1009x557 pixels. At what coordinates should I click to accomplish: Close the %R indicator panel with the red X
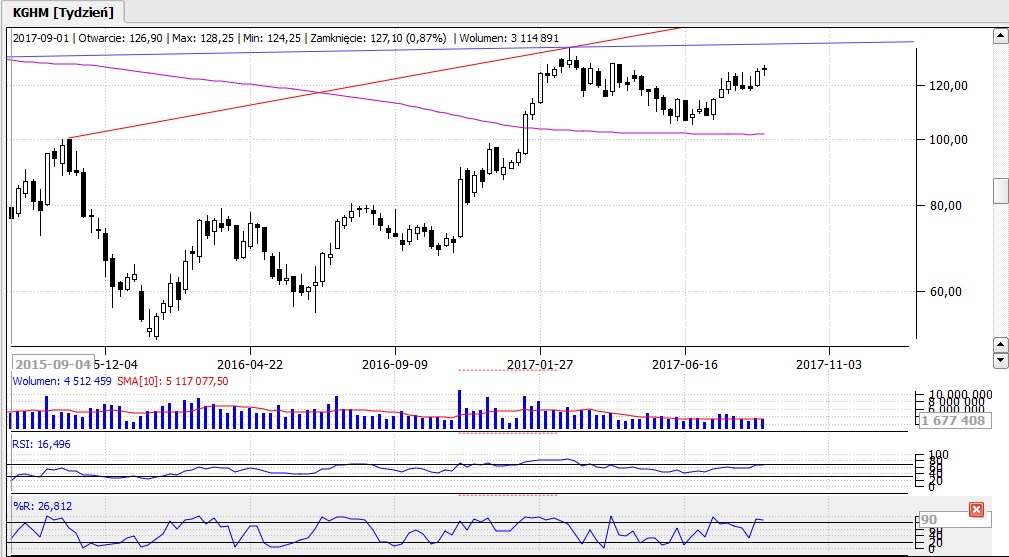(977, 510)
